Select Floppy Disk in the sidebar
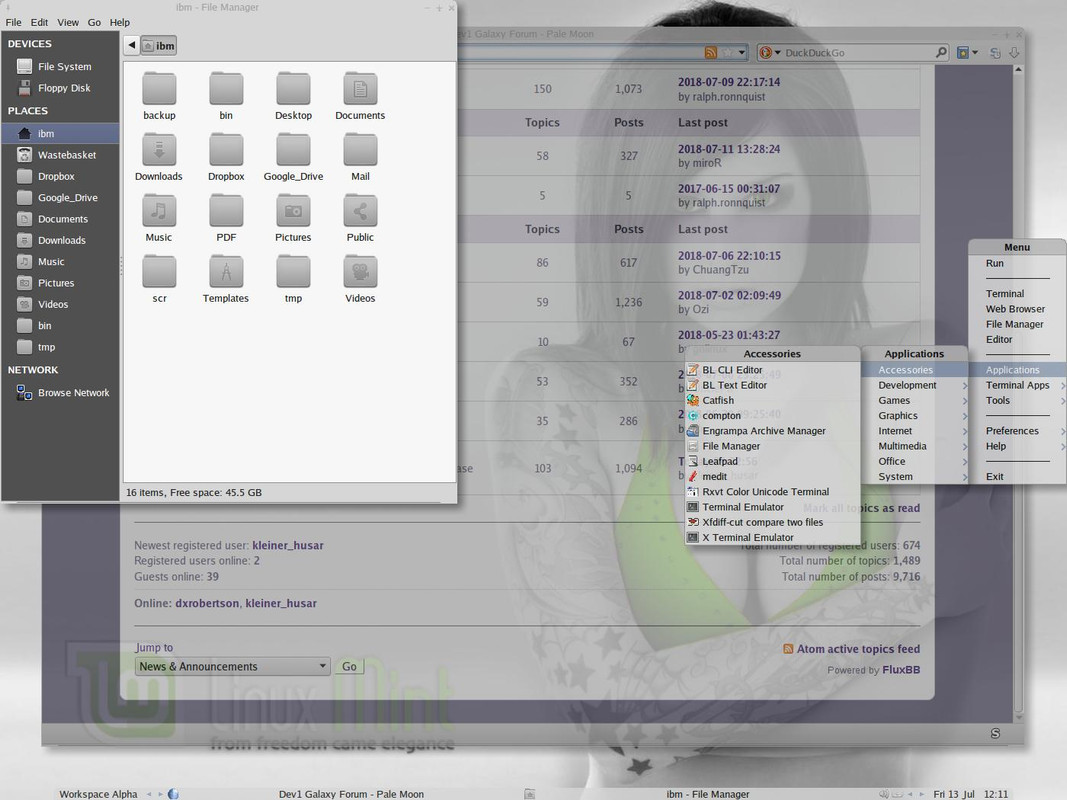Image resolution: width=1067 pixels, height=800 pixels. [60, 88]
